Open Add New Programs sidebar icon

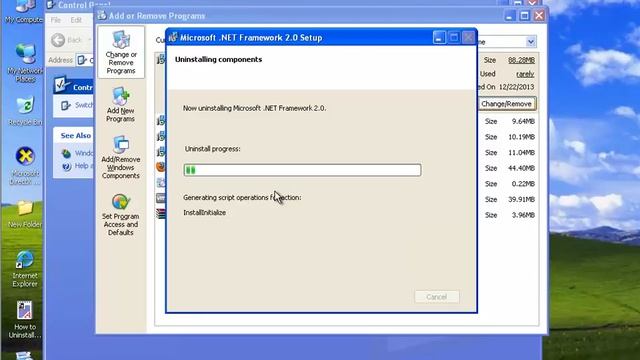pos(120,104)
